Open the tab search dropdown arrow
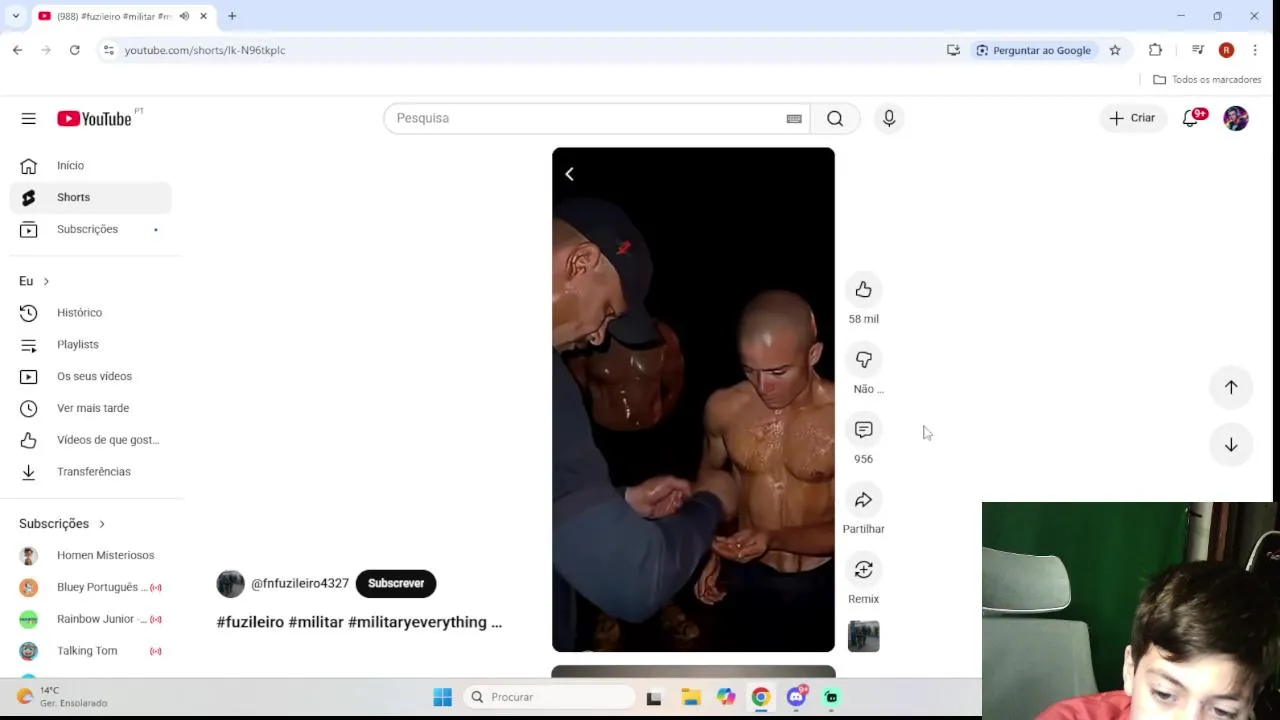1280x720 pixels. pyautogui.click(x=15, y=16)
